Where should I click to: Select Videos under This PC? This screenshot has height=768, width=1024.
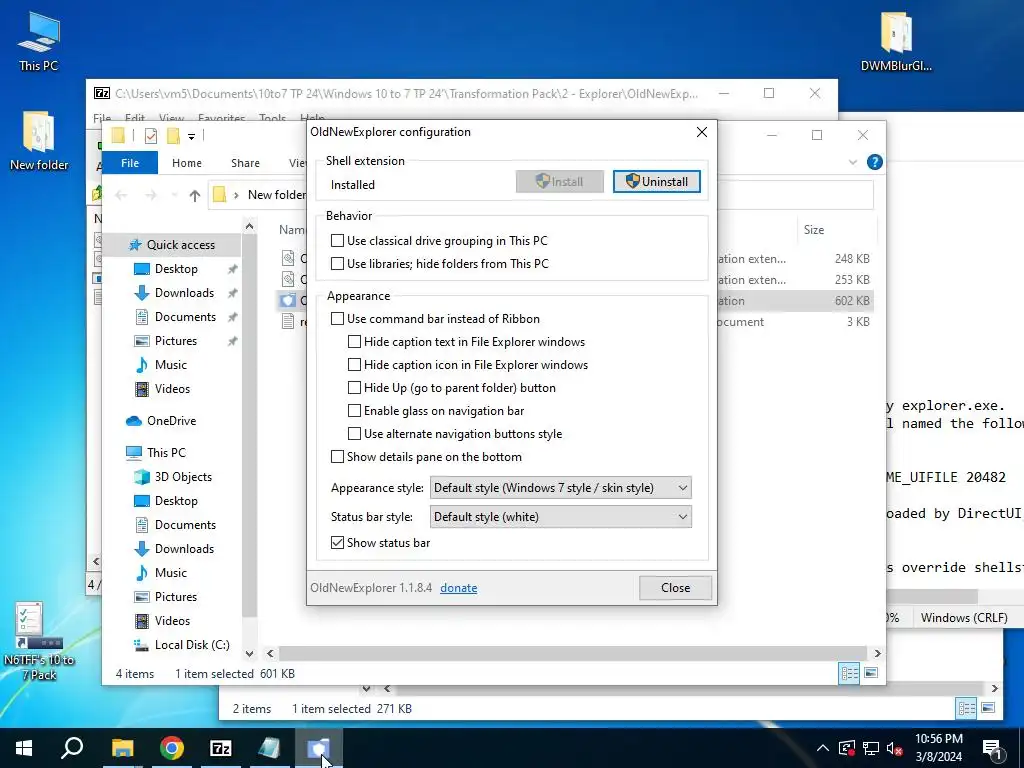[x=172, y=620]
